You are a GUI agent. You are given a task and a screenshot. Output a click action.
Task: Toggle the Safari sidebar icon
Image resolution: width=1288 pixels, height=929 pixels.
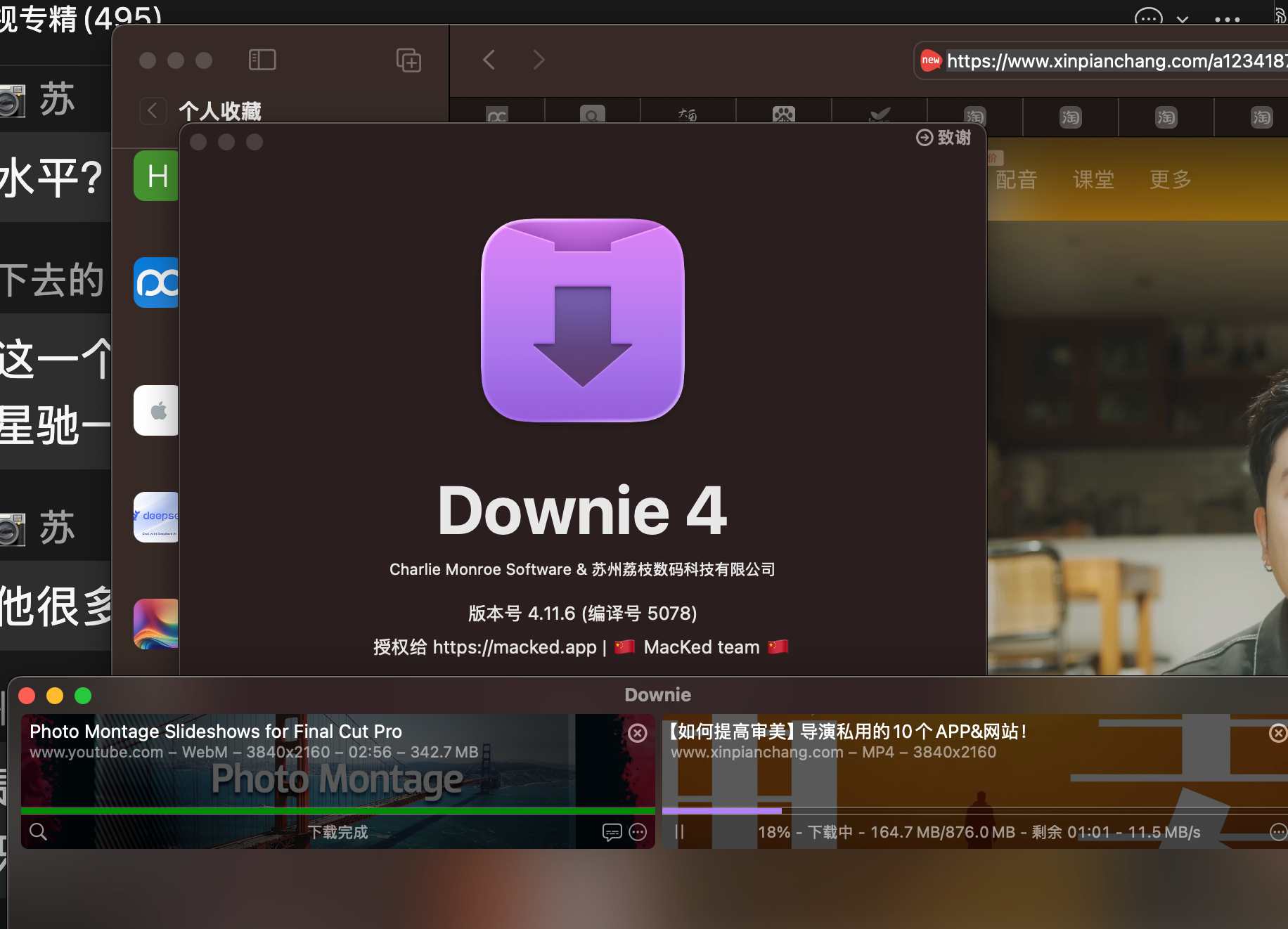click(x=262, y=60)
